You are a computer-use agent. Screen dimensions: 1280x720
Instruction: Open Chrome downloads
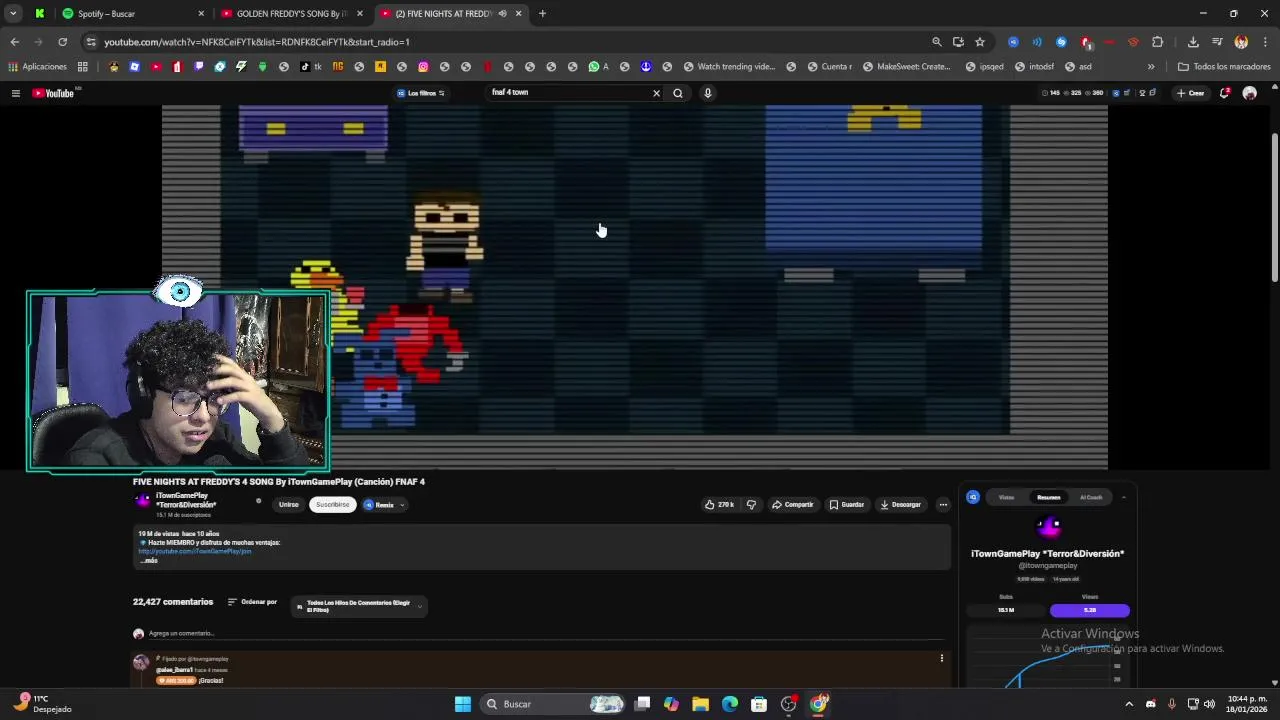coord(1193,42)
